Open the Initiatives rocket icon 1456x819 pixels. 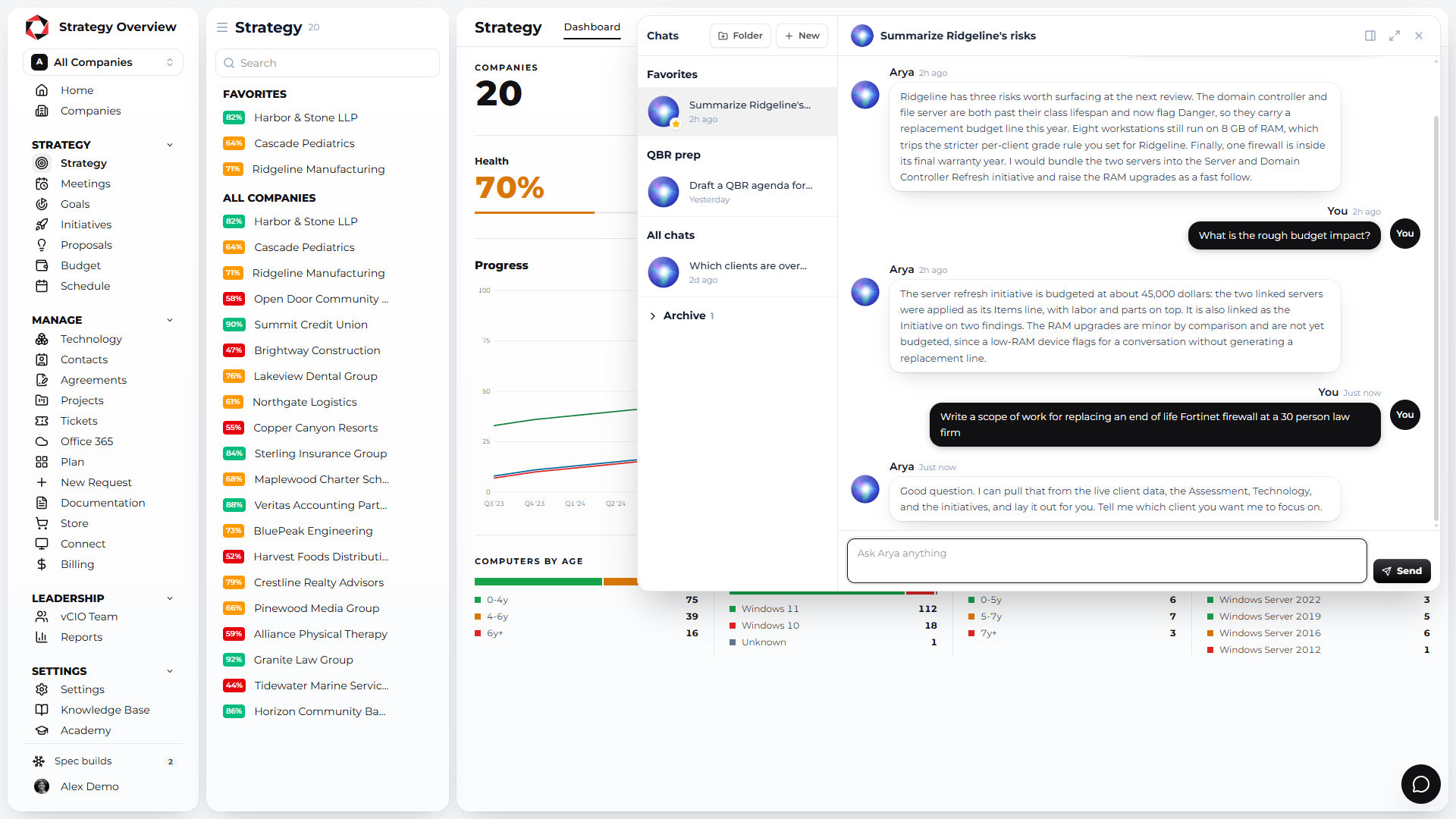point(42,224)
